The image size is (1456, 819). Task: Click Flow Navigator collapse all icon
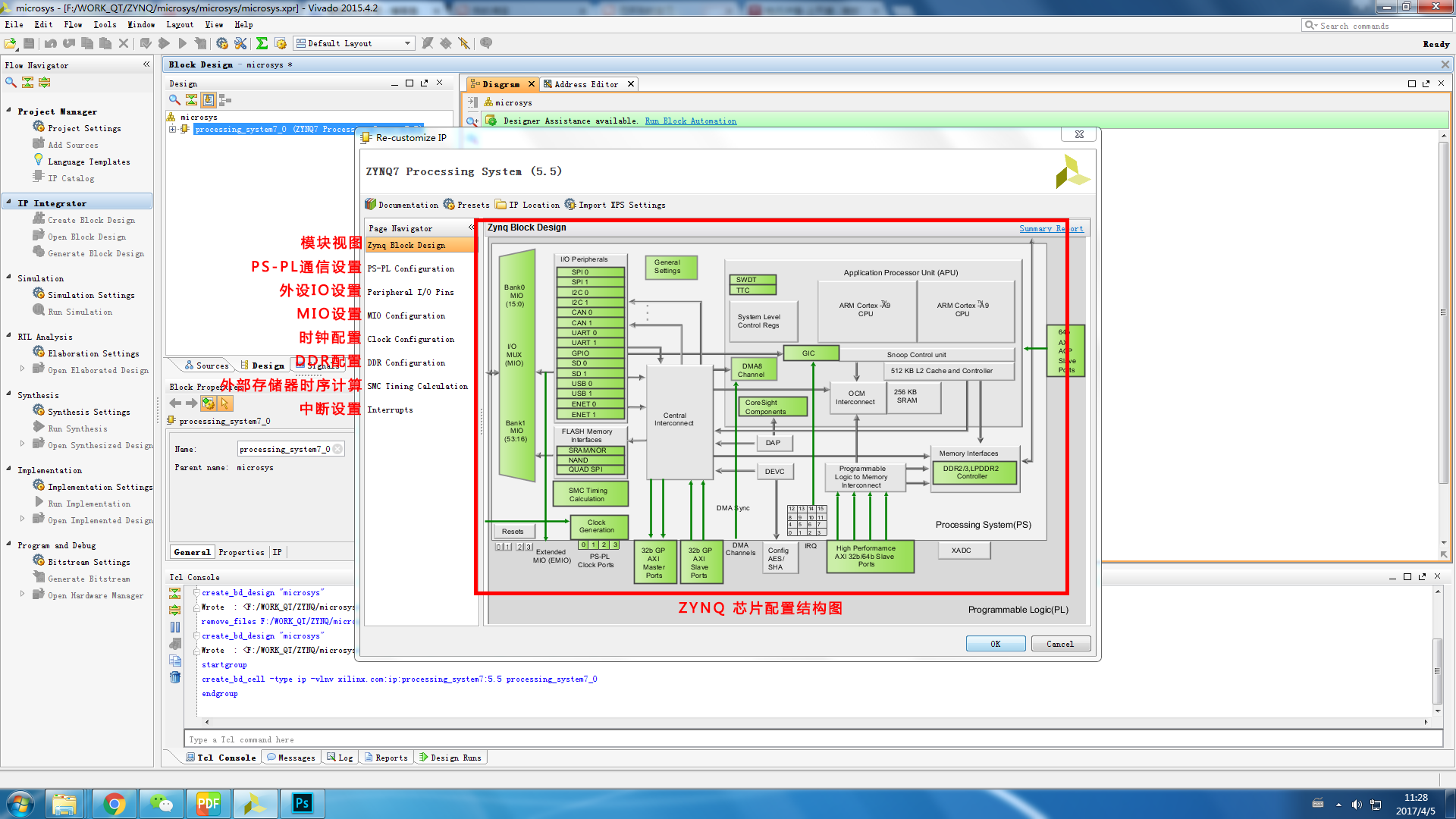click(x=27, y=82)
